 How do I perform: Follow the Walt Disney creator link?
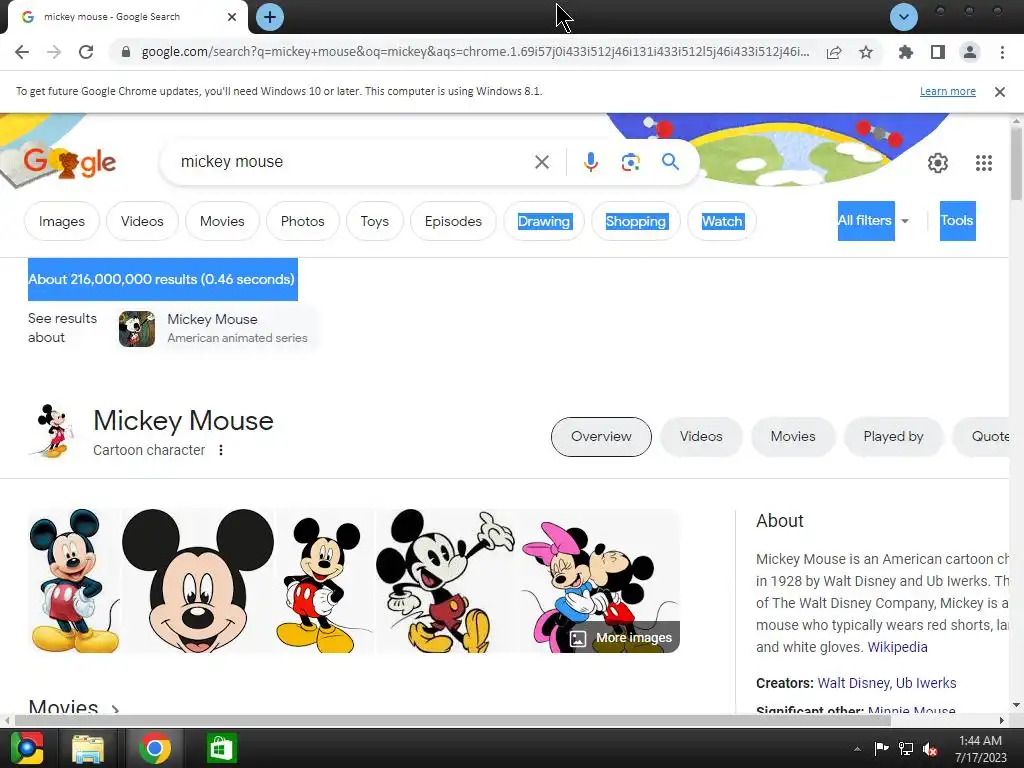[853, 683]
